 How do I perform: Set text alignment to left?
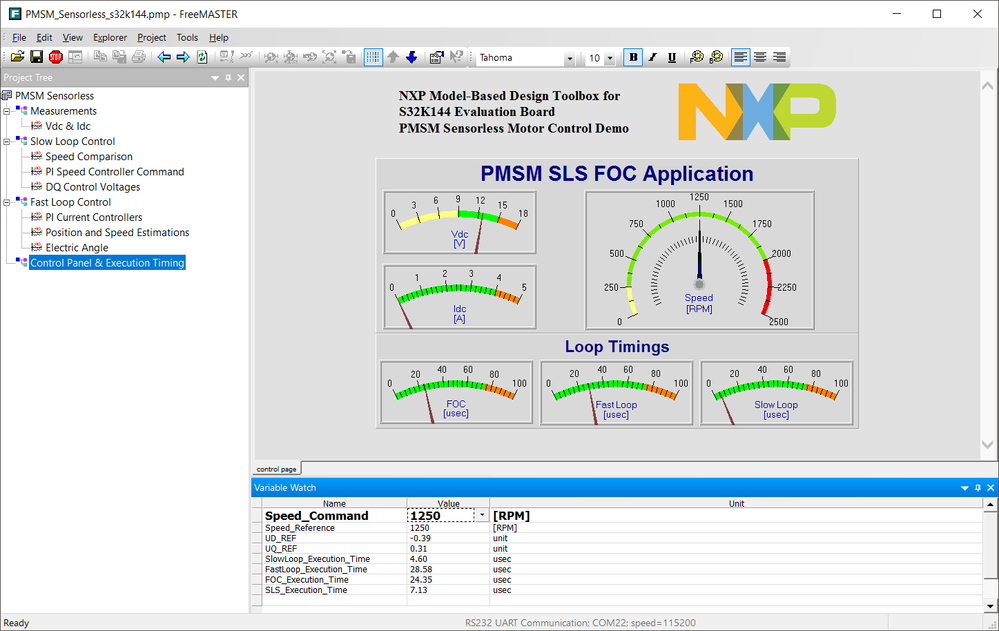click(x=740, y=57)
